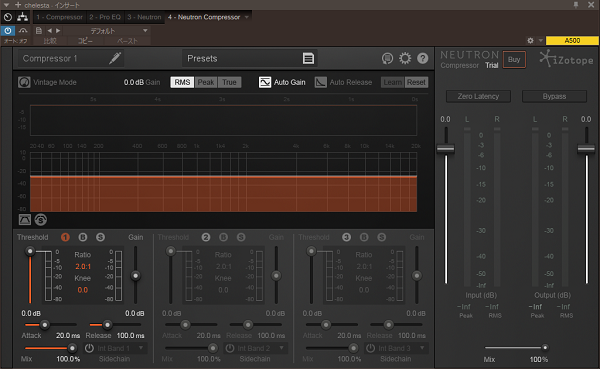
Task: Enable the Auto Gain icon
Action: point(265,82)
